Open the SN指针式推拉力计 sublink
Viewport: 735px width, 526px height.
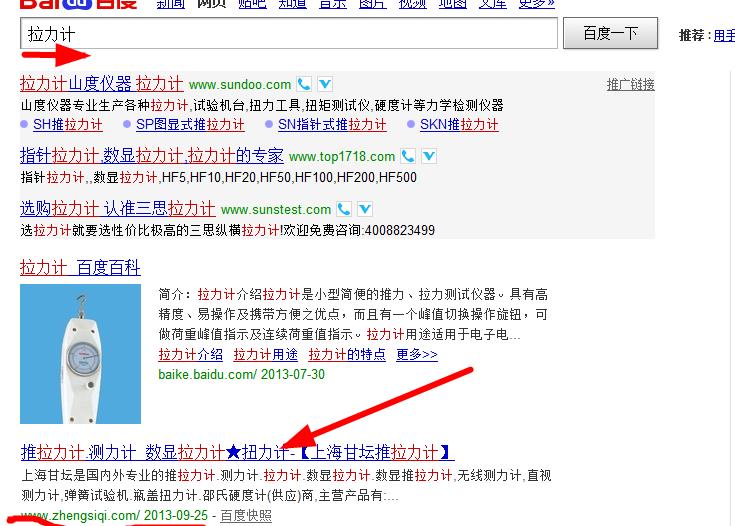332,125
